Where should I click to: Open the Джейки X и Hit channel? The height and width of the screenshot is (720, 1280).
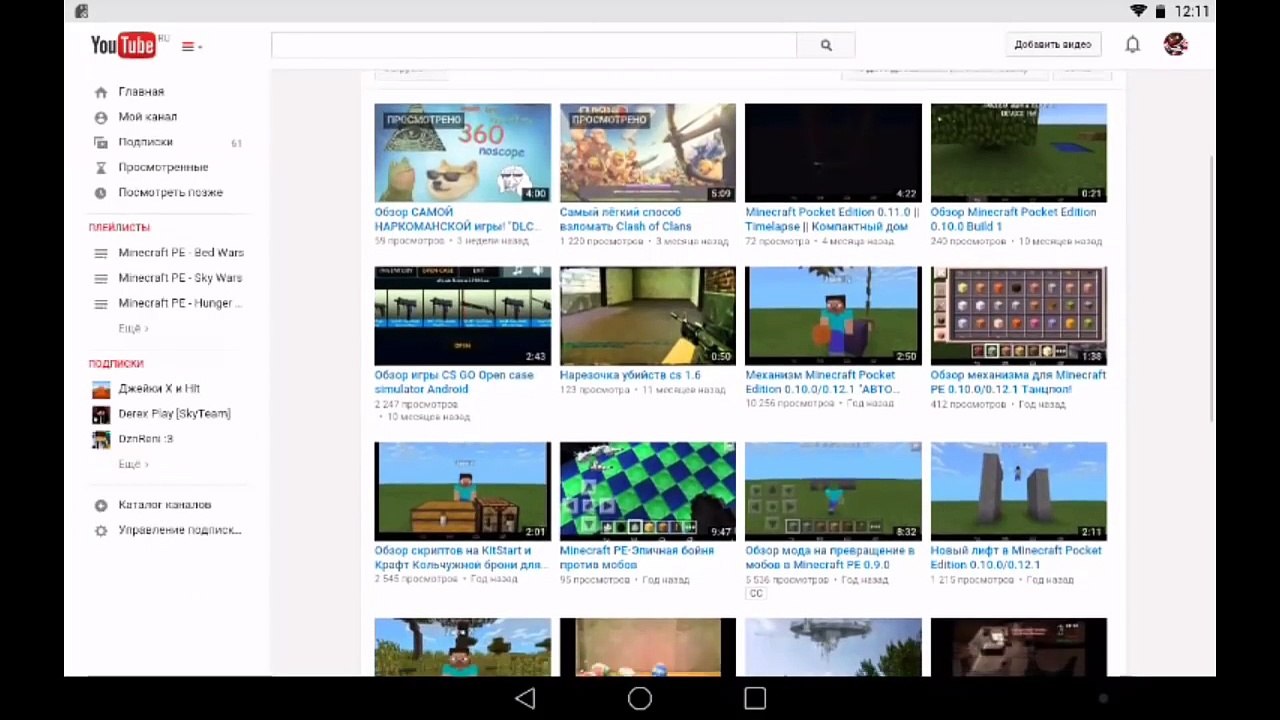(159, 388)
